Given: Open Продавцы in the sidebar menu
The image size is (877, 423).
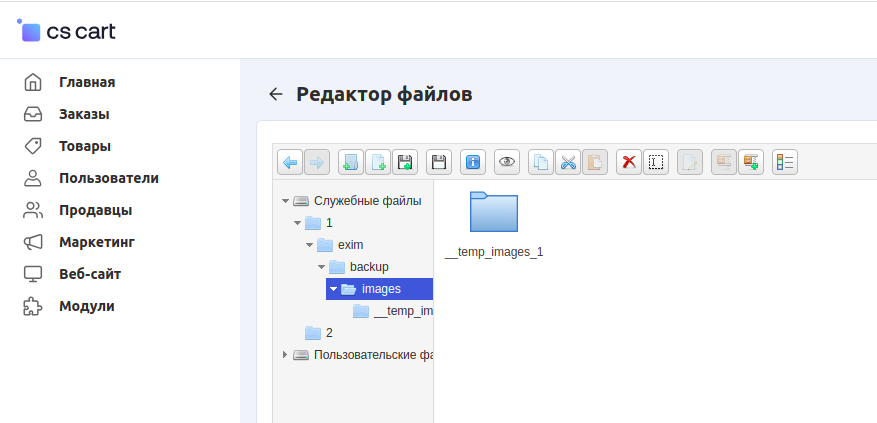Looking at the screenshot, I should (96, 210).
